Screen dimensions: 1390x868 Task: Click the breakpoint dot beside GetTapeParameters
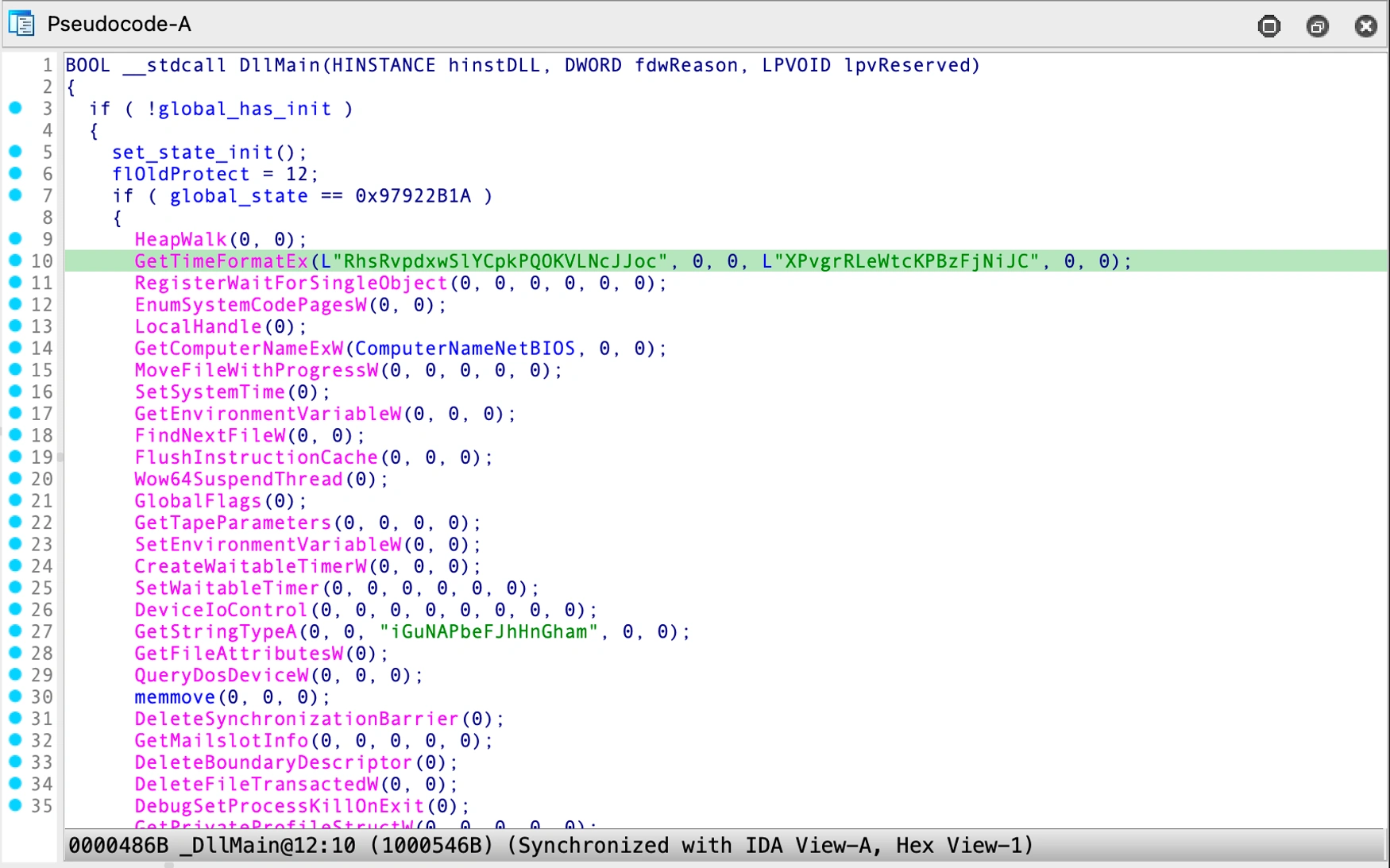click(x=15, y=523)
